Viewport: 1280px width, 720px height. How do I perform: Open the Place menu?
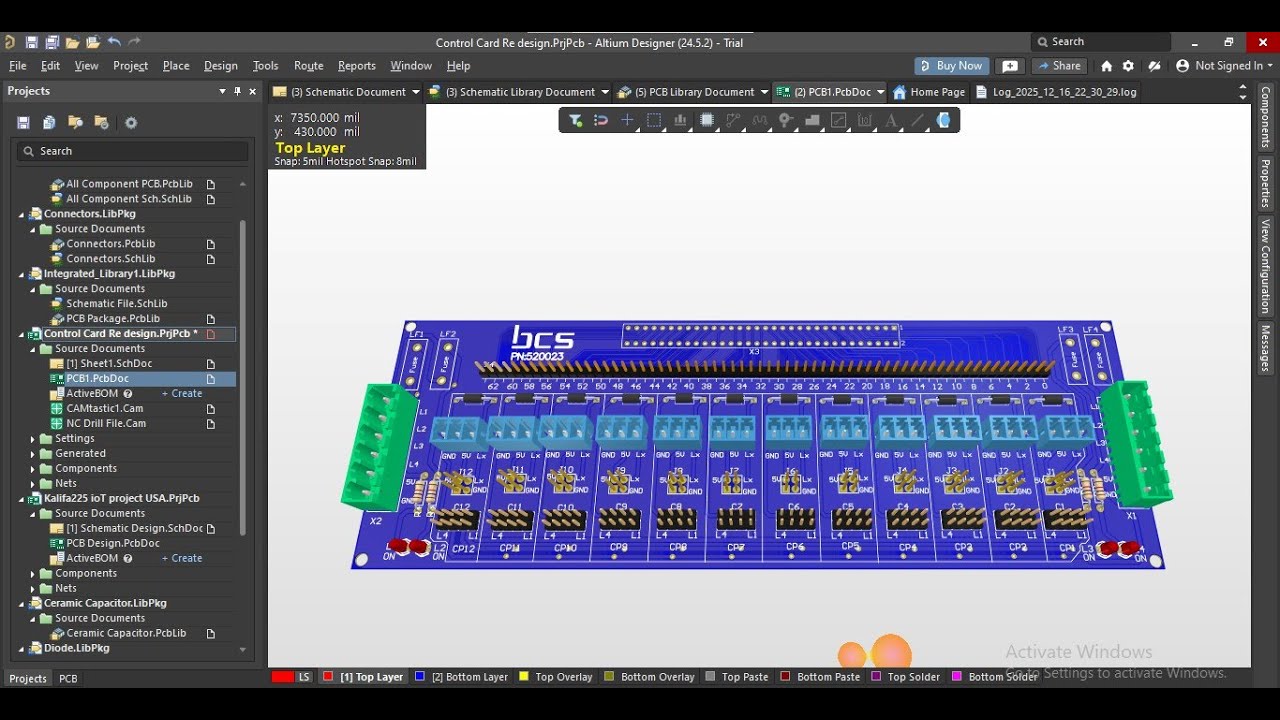point(176,66)
